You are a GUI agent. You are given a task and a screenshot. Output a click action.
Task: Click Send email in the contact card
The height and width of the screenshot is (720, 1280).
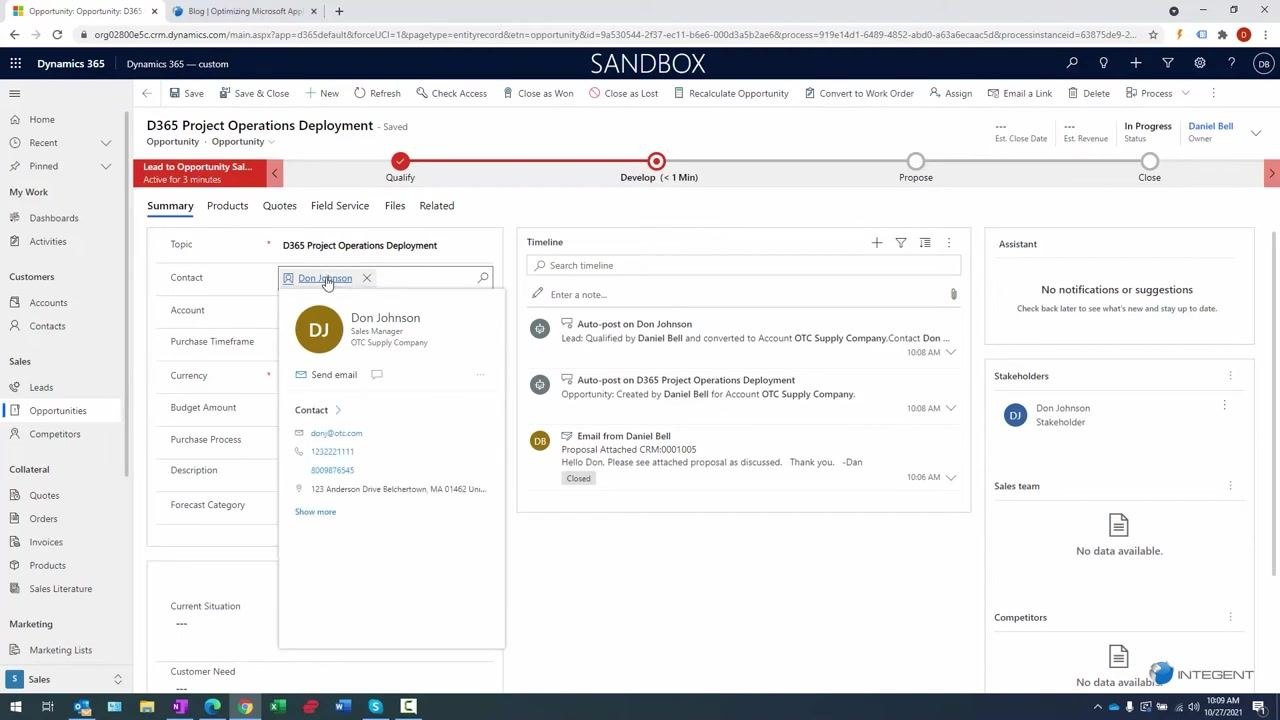tap(326, 374)
